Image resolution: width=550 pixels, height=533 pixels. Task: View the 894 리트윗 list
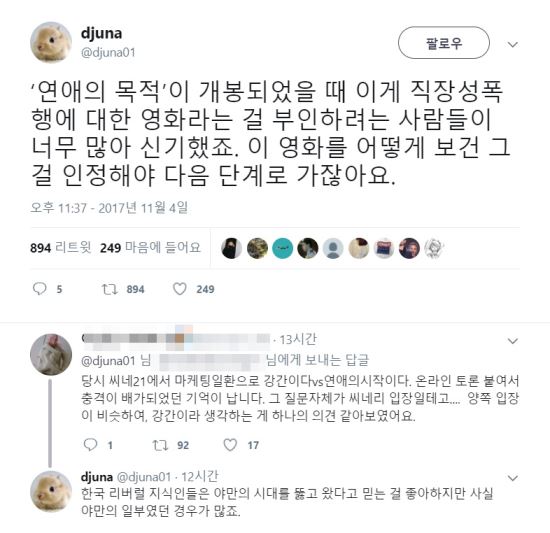[60, 248]
